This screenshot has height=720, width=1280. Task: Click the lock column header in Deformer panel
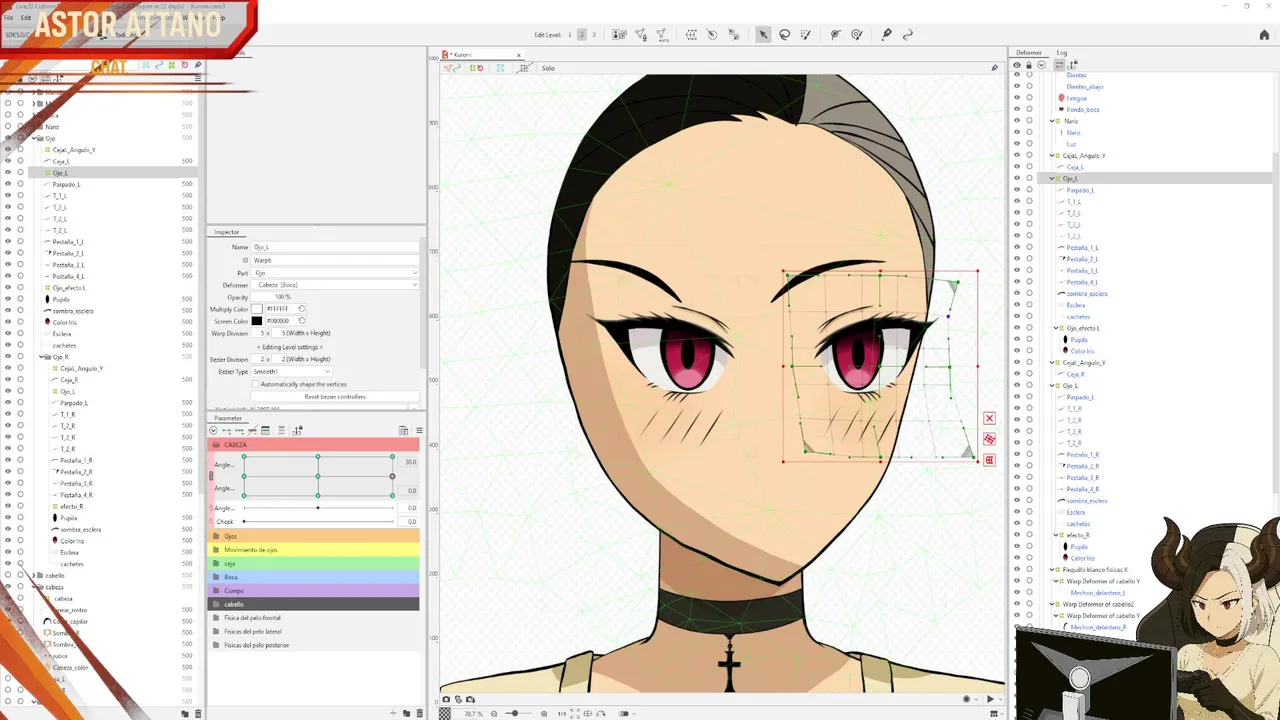coord(1029,65)
